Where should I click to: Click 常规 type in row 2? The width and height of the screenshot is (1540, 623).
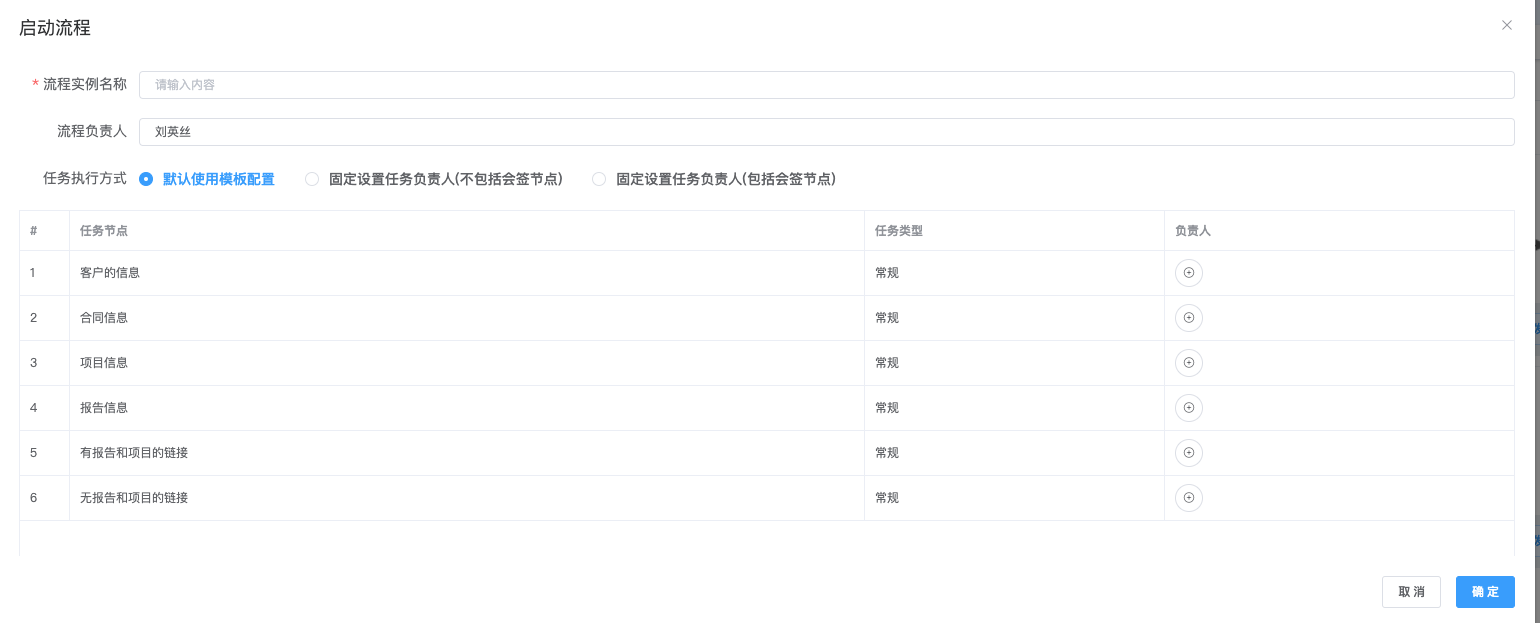tap(887, 317)
